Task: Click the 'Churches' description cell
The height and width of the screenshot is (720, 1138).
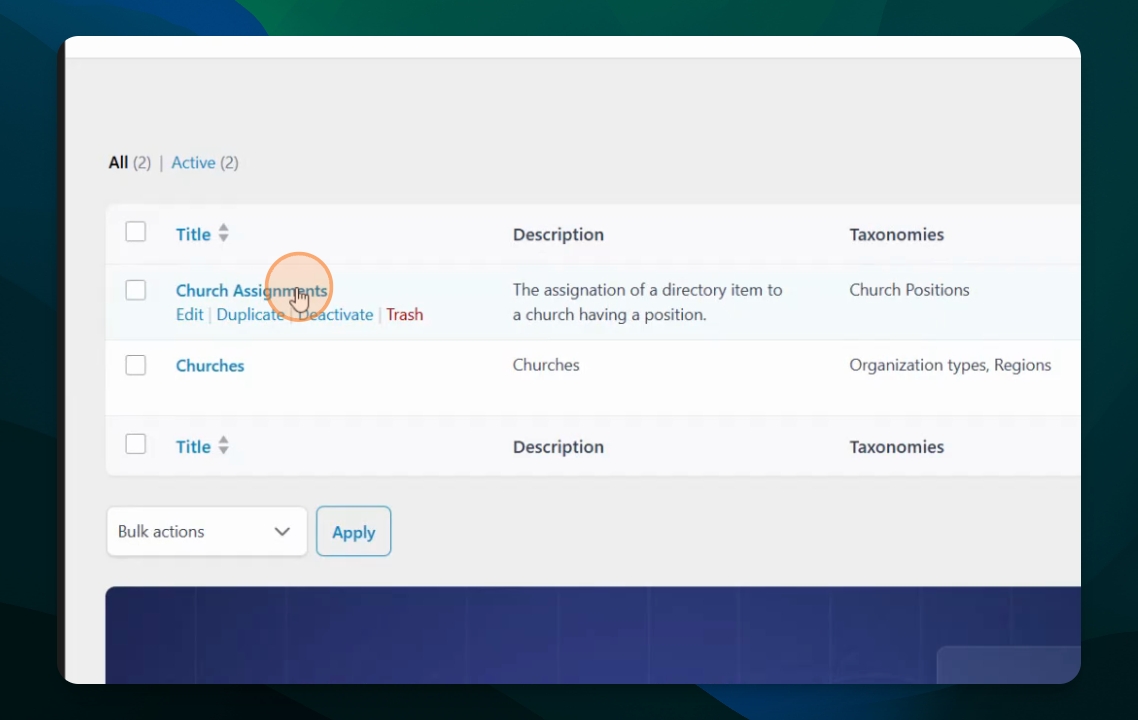Action: [546, 365]
